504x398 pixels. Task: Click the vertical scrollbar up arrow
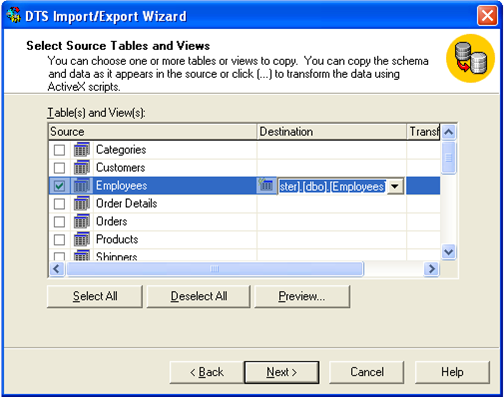pos(449,132)
